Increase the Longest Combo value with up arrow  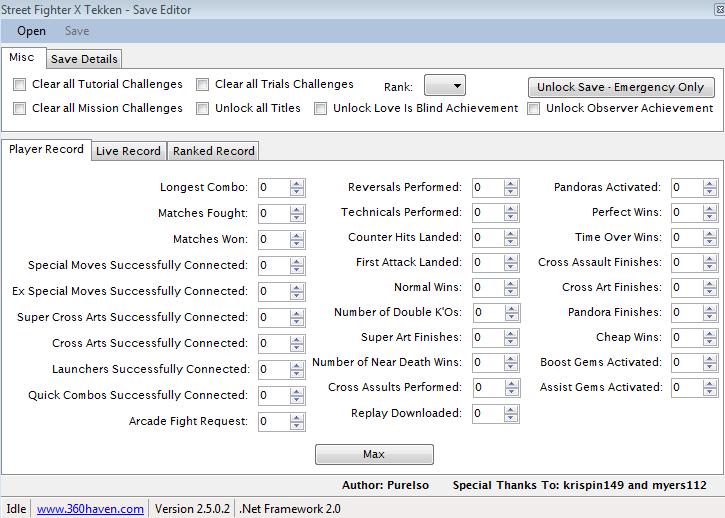[296, 183]
